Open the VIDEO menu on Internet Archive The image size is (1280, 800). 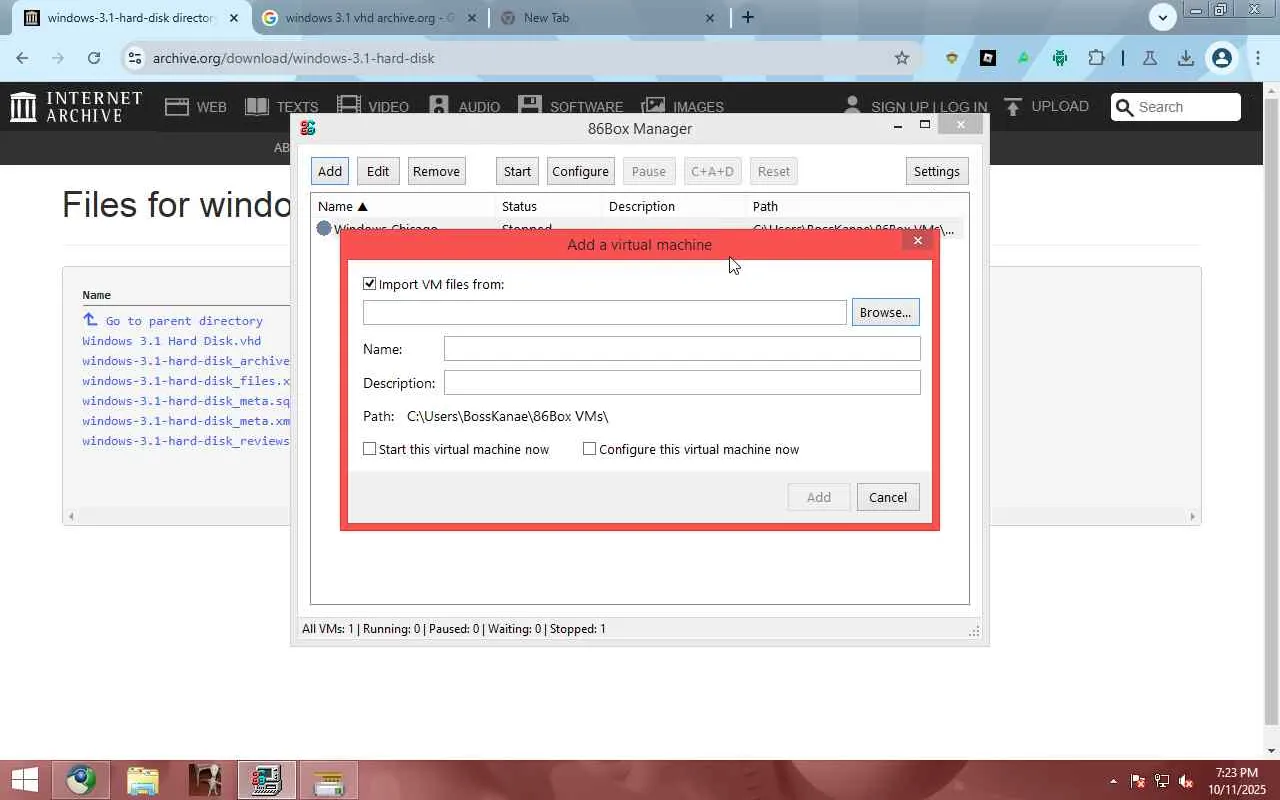click(373, 106)
